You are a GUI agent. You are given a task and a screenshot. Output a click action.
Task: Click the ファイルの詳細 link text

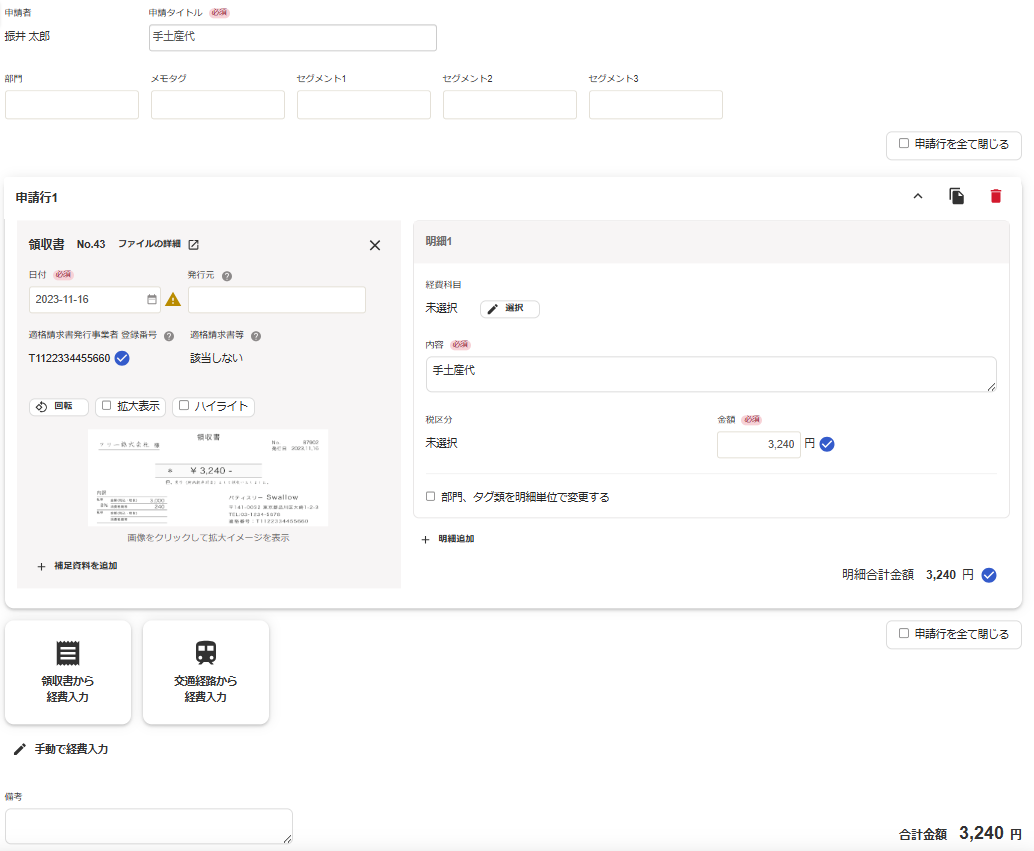[x=149, y=244]
